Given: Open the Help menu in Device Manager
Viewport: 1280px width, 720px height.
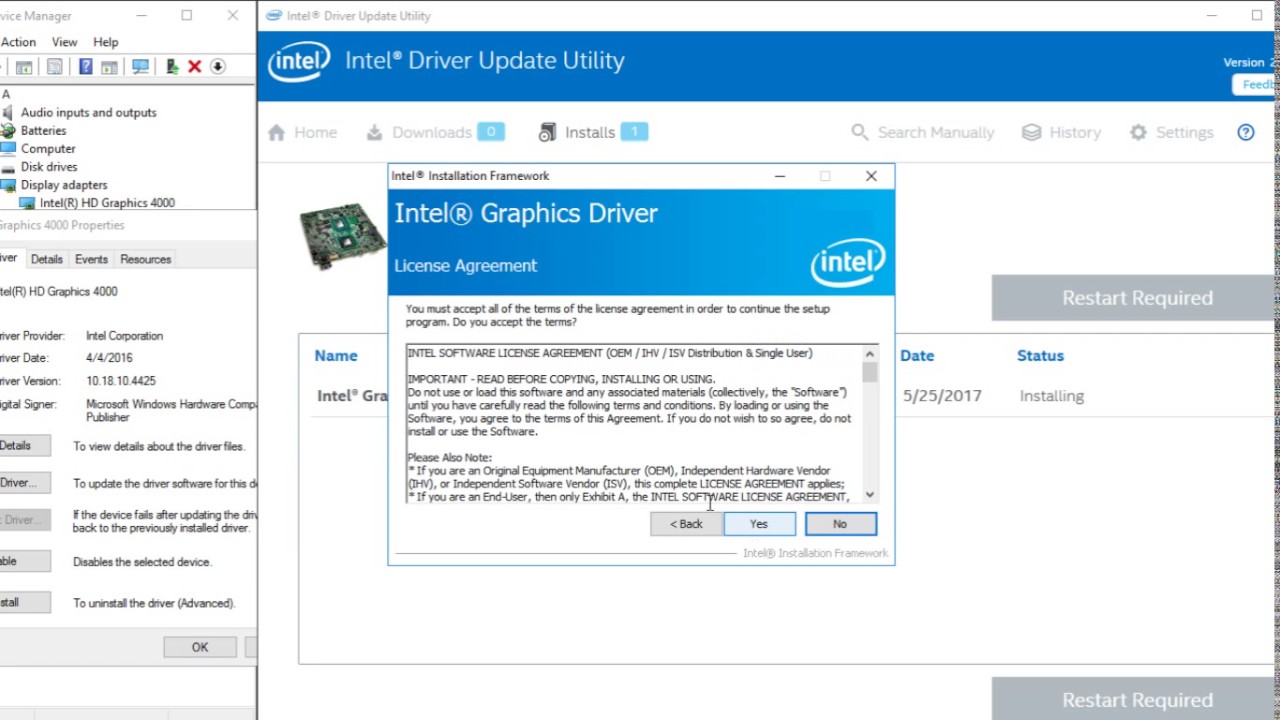Looking at the screenshot, I should 106,42.
